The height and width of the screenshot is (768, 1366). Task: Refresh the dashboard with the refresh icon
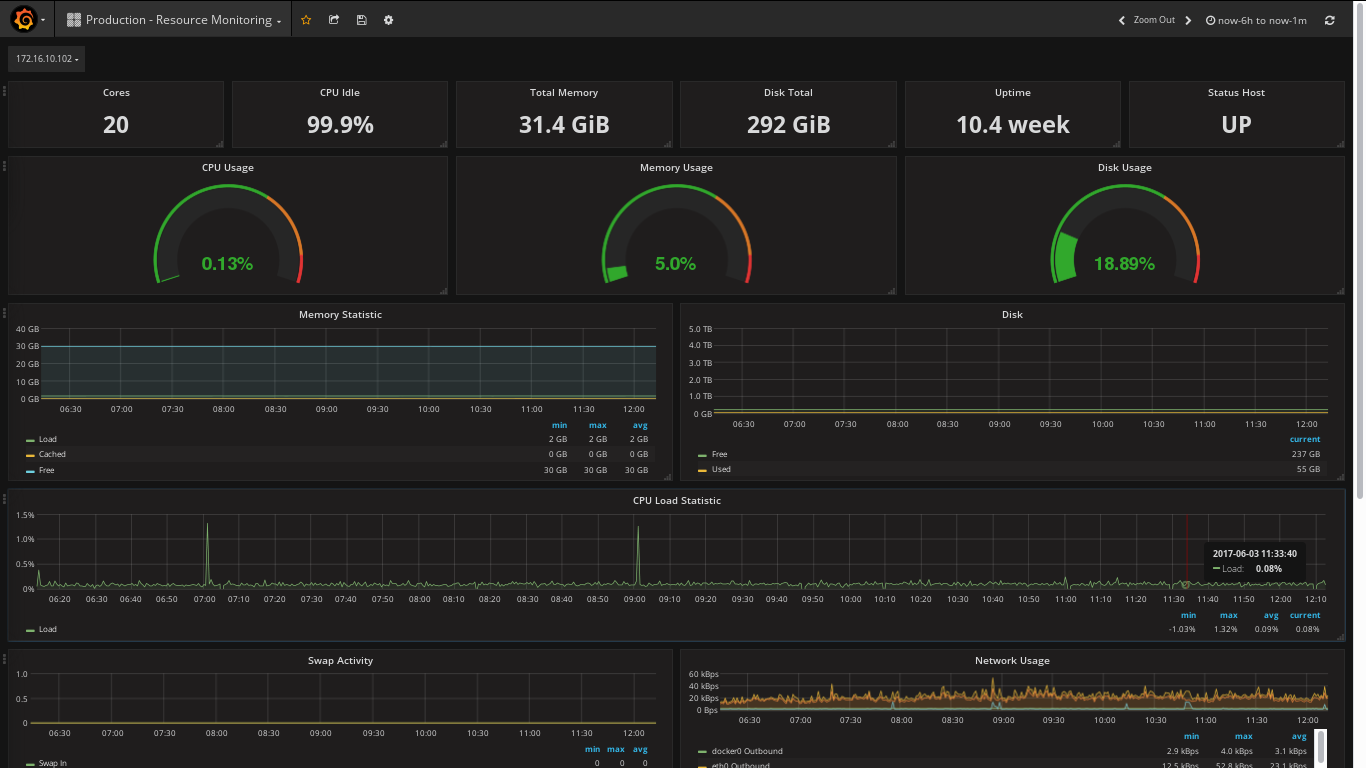coord(1329,20)
